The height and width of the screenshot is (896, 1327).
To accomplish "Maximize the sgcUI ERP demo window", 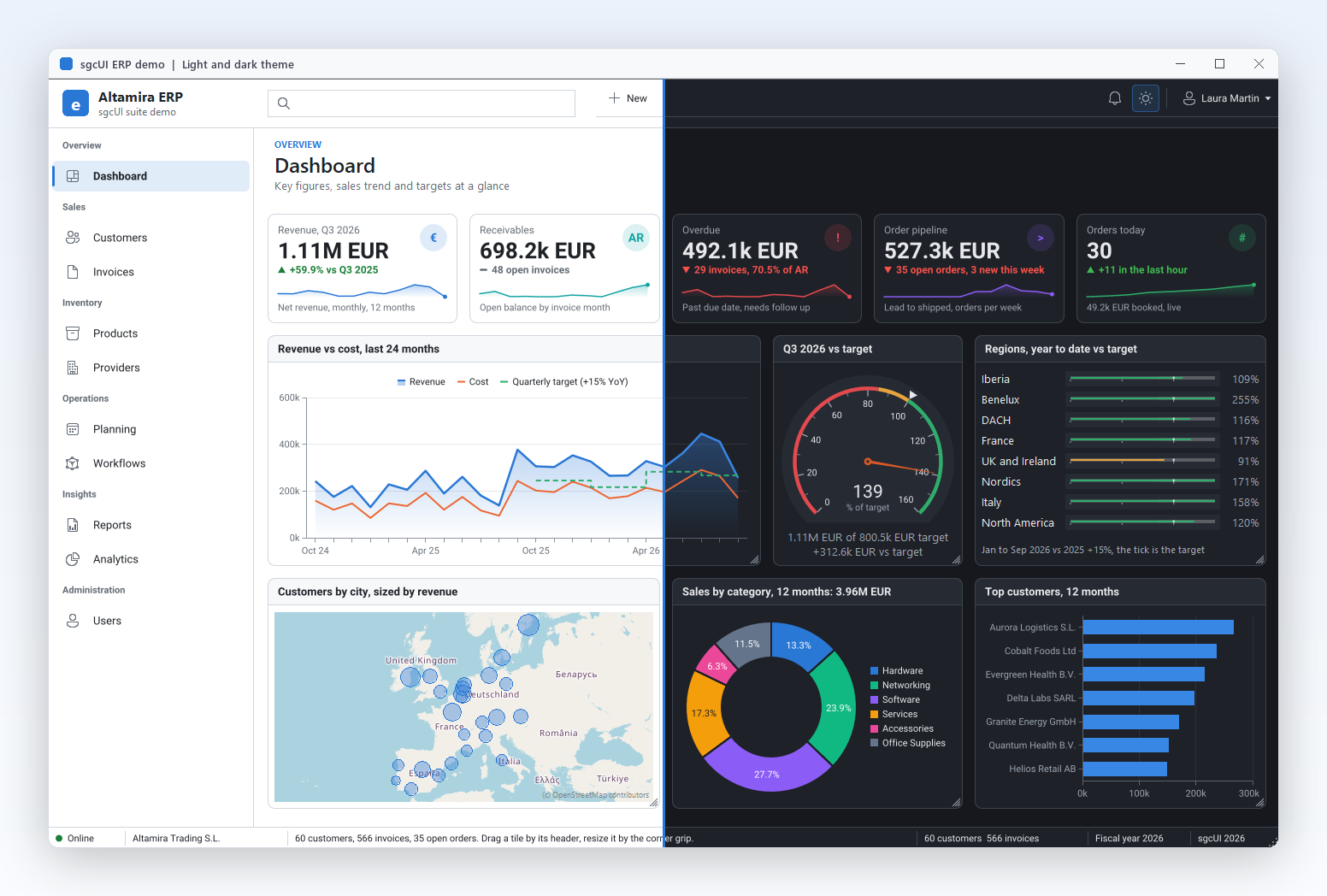I will tap(1220, 64).
